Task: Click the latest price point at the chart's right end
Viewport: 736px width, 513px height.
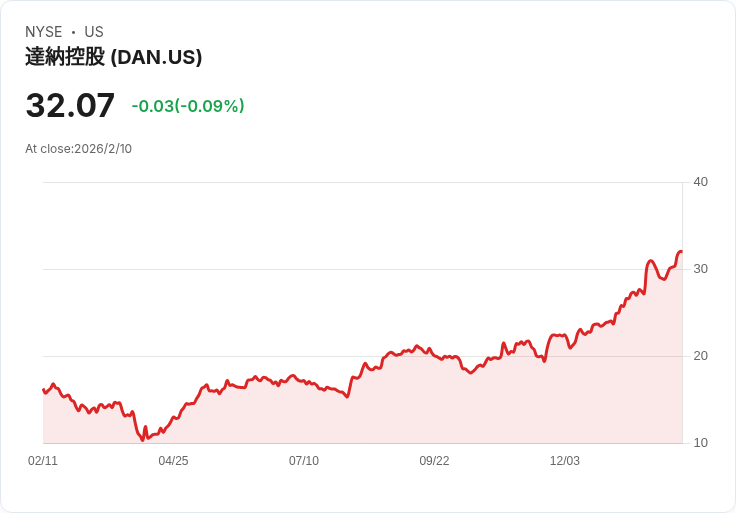Action: tap(681, 251)
